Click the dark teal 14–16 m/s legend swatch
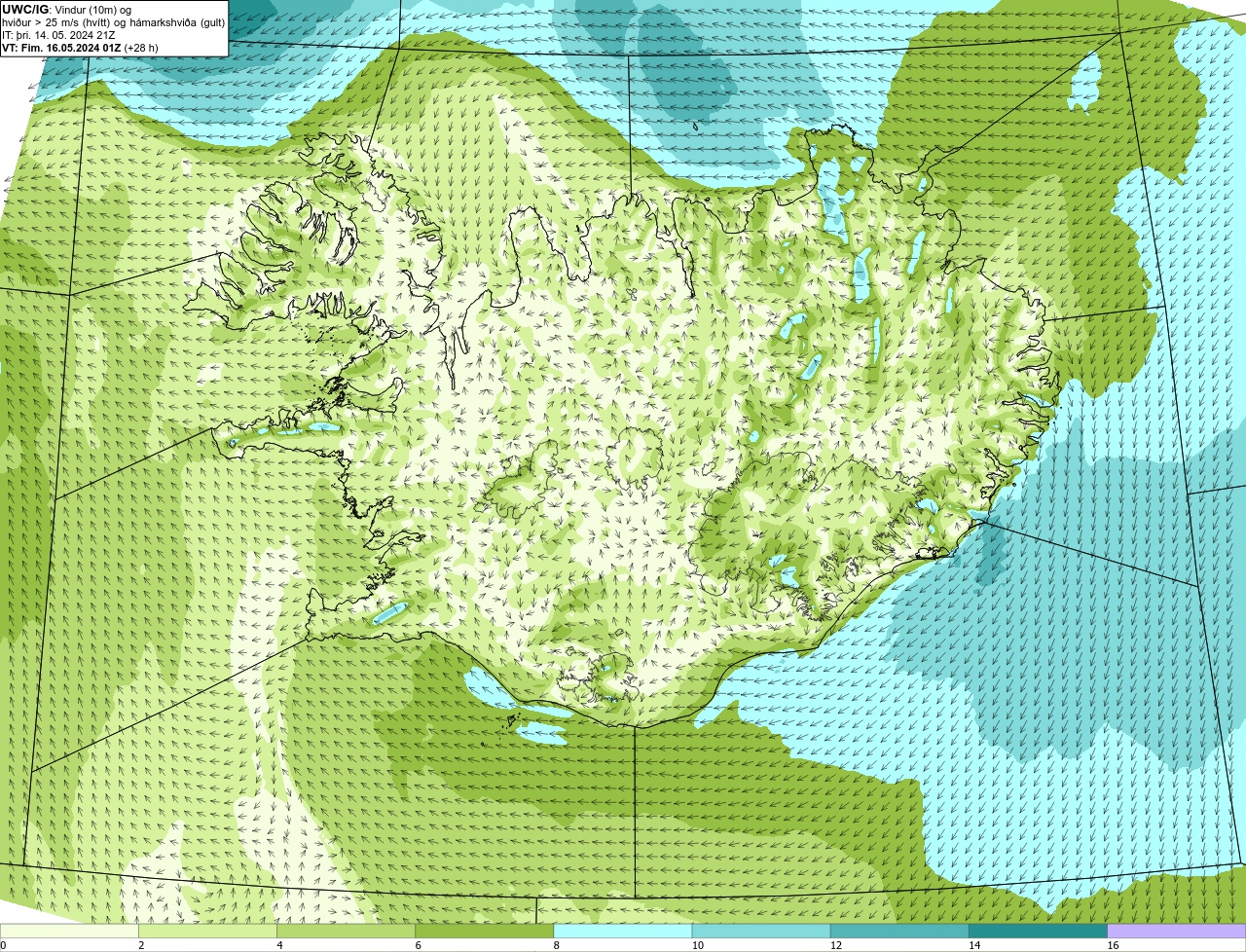The image size is (1246, 952). click(1038, 931)
